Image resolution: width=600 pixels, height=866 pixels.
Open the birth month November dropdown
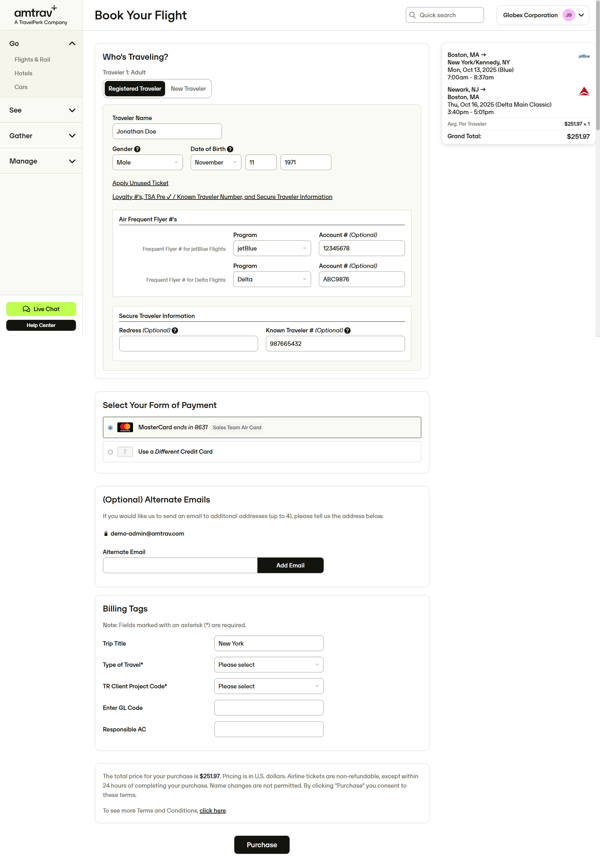pos(216,162)
